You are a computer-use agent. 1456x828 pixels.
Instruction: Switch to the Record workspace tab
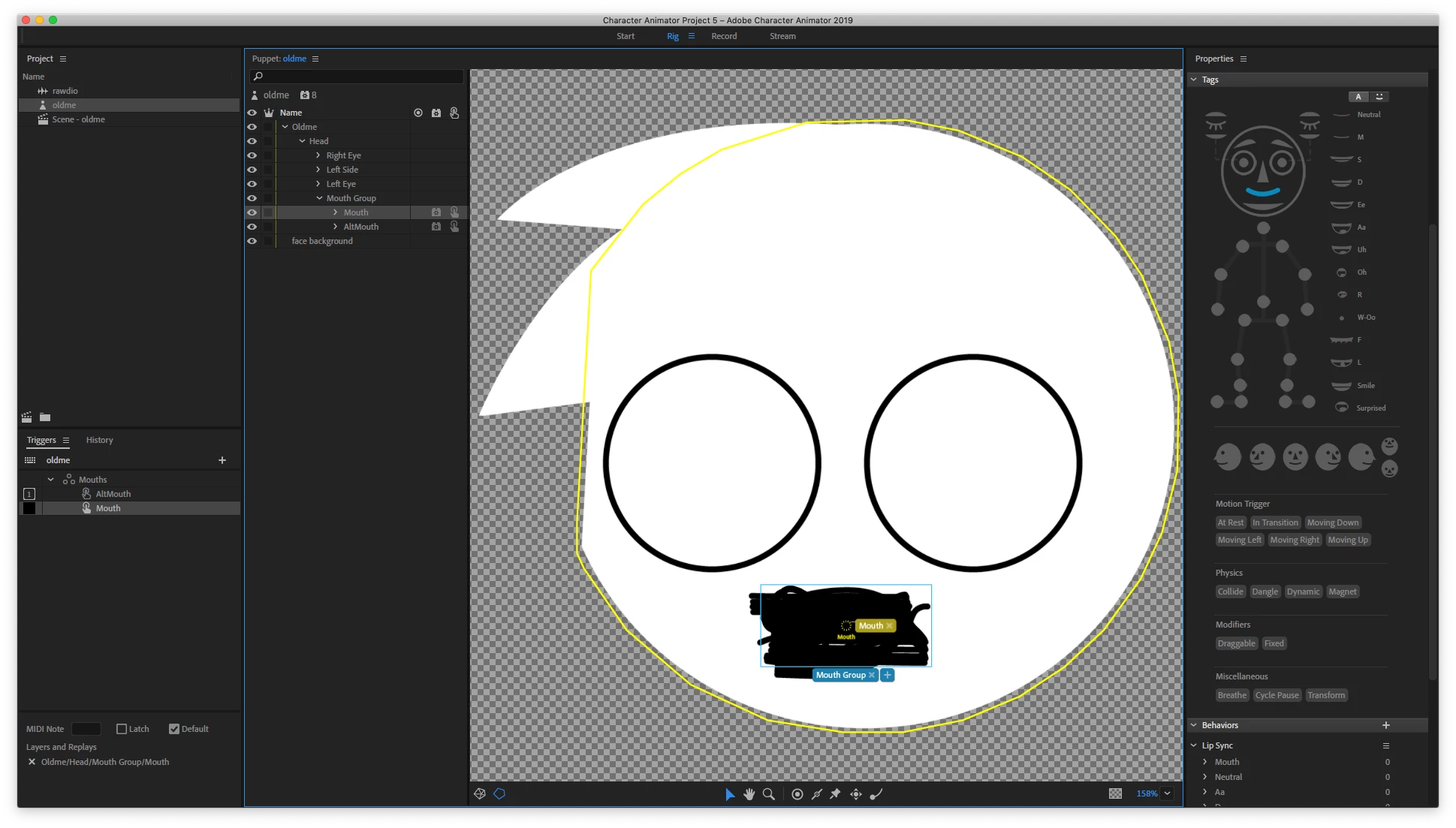(x=724, y=36)
